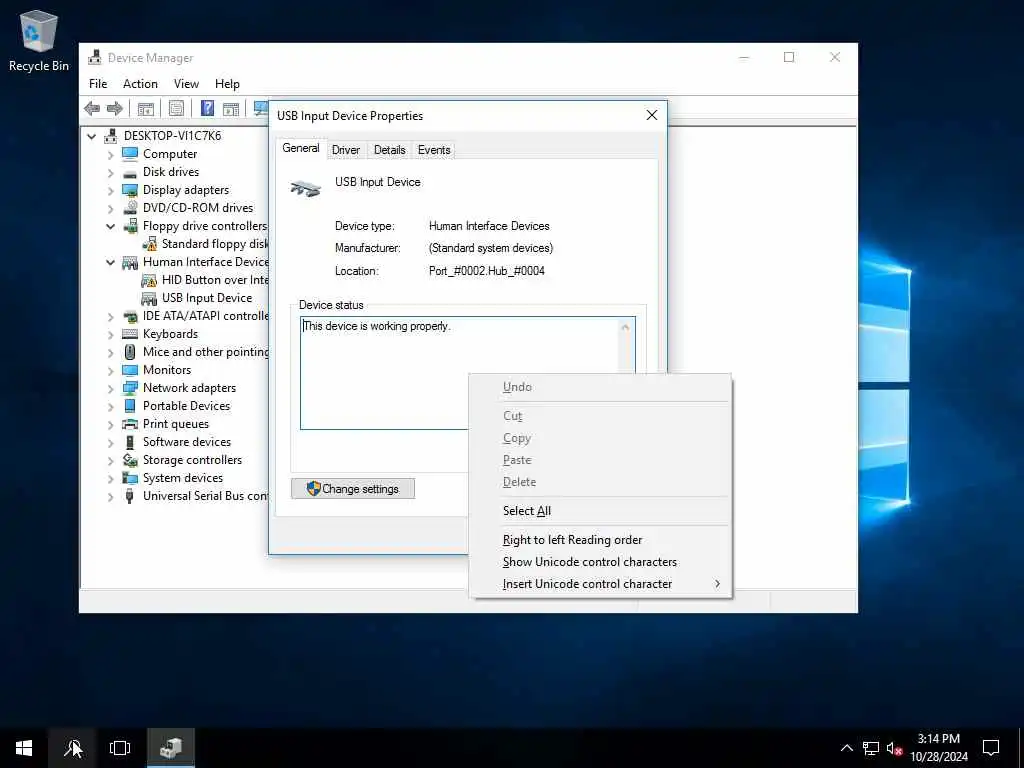1024x768 pixels.
Task: Click the muted volume tray icon
Action: 894,748
